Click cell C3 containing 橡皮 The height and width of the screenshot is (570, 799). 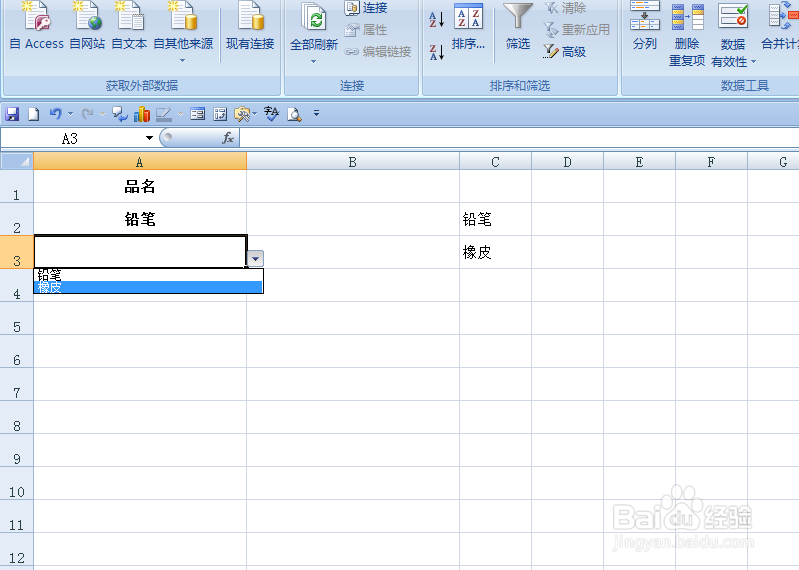coord(495,252)
